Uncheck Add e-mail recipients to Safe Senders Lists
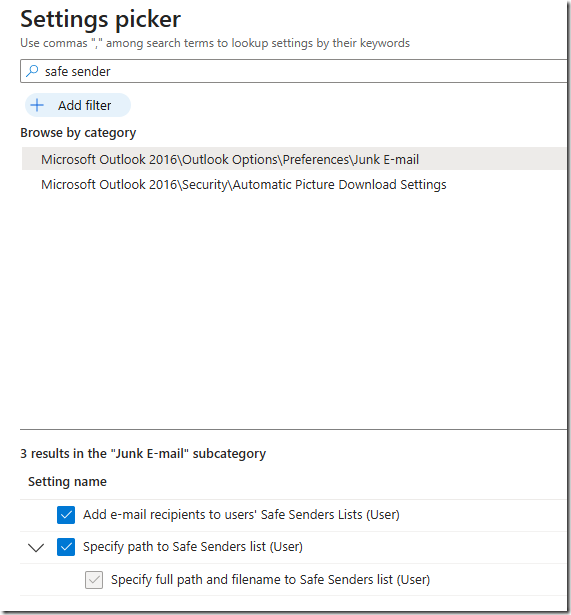This screenshot has height=615, width=571. click(x=66, y=515)
